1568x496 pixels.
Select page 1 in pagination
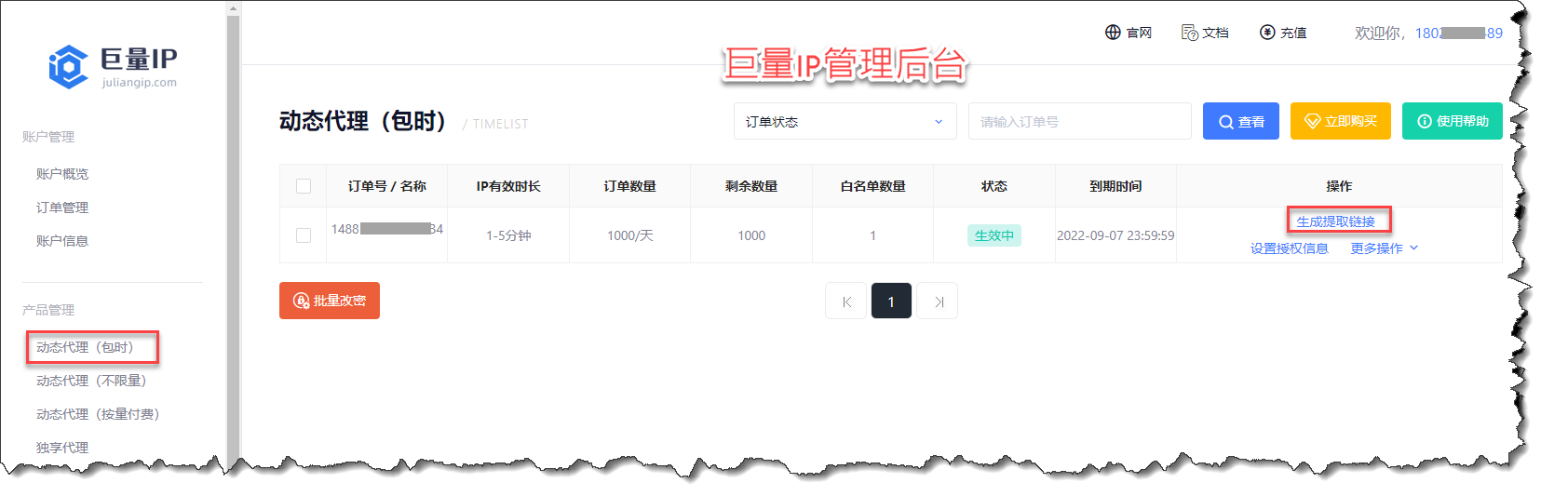[891, 302]
